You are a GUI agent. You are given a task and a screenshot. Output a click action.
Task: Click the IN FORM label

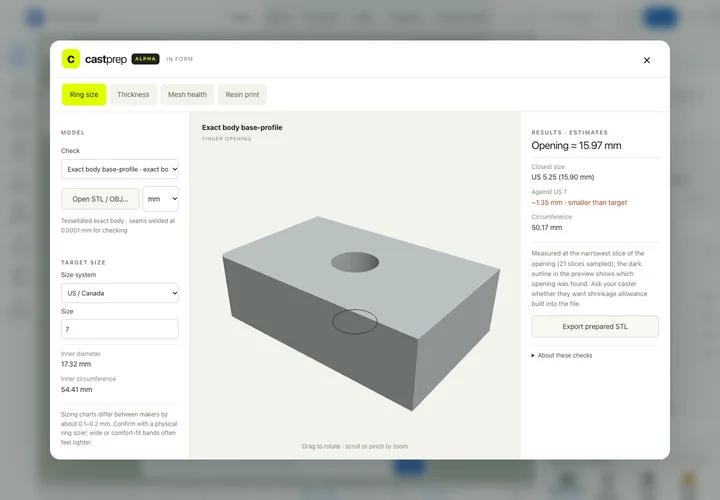click(180, 59)
